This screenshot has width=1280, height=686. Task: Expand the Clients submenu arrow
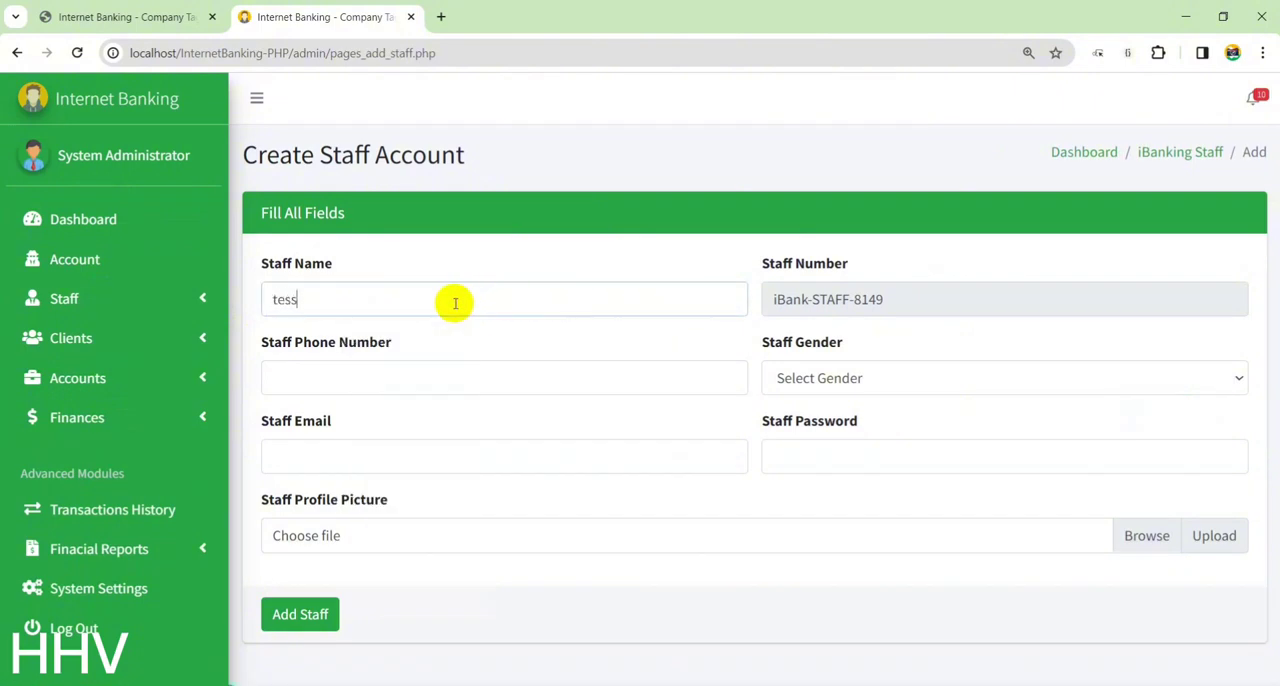[203, 338]
